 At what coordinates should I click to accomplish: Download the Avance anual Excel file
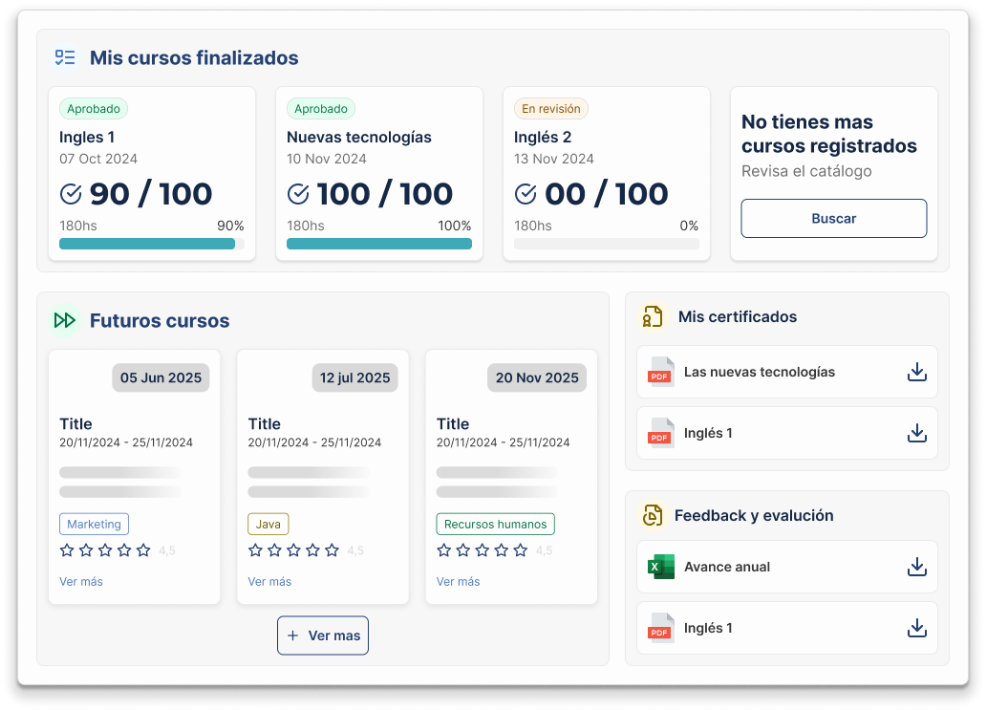pos(916,567)
